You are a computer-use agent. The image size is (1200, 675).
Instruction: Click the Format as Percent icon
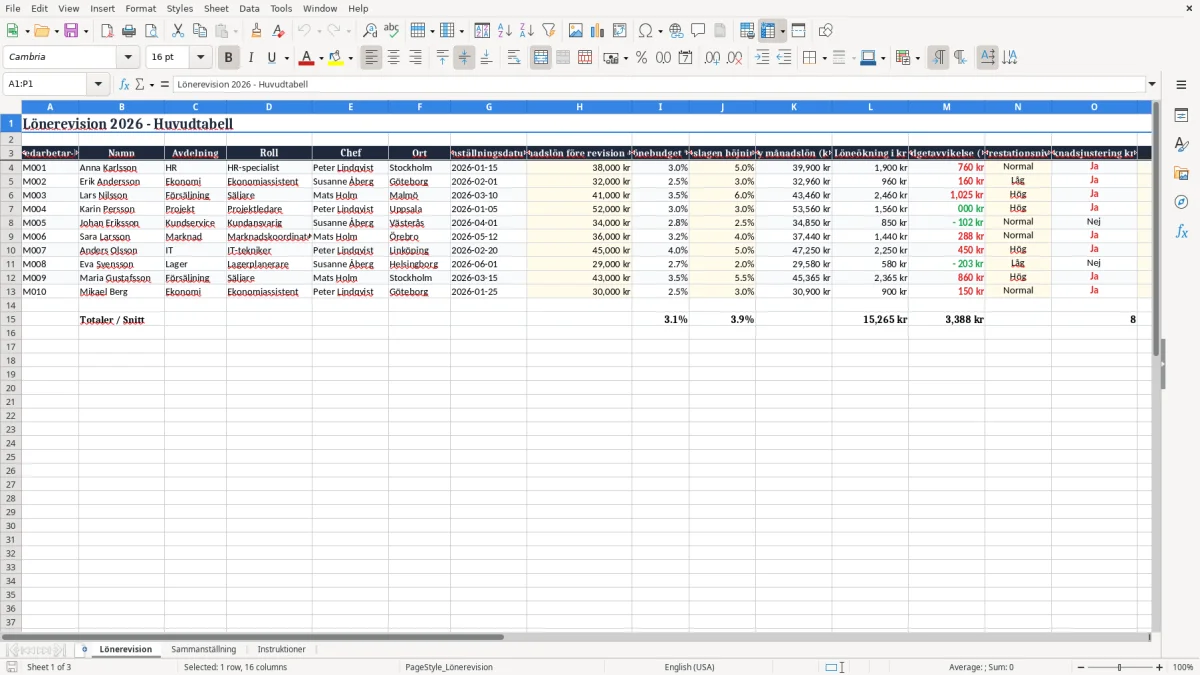(641, 58)
